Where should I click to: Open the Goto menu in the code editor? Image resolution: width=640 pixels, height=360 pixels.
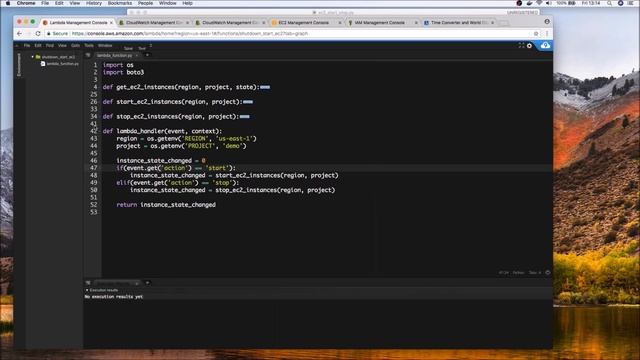click(x=76, y=46)
